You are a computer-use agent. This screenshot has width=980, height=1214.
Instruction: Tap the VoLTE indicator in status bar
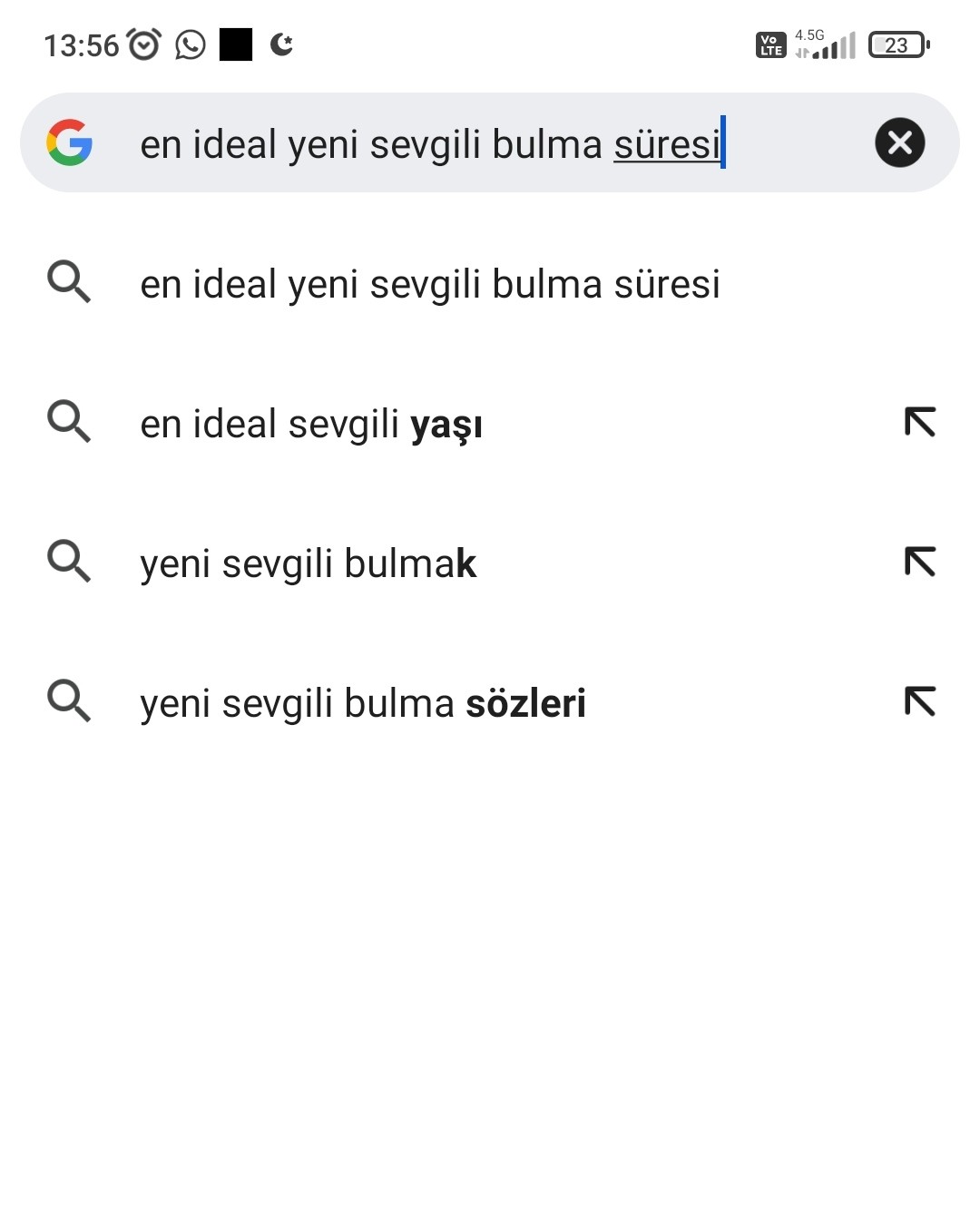pyautogui.click(x=770, y=44)
